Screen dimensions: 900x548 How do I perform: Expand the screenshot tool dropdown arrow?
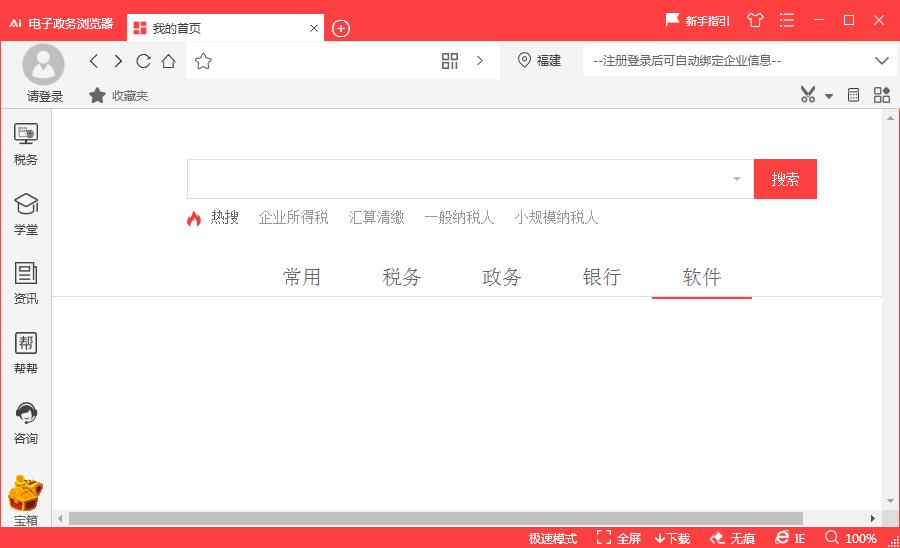click(829, 96)
